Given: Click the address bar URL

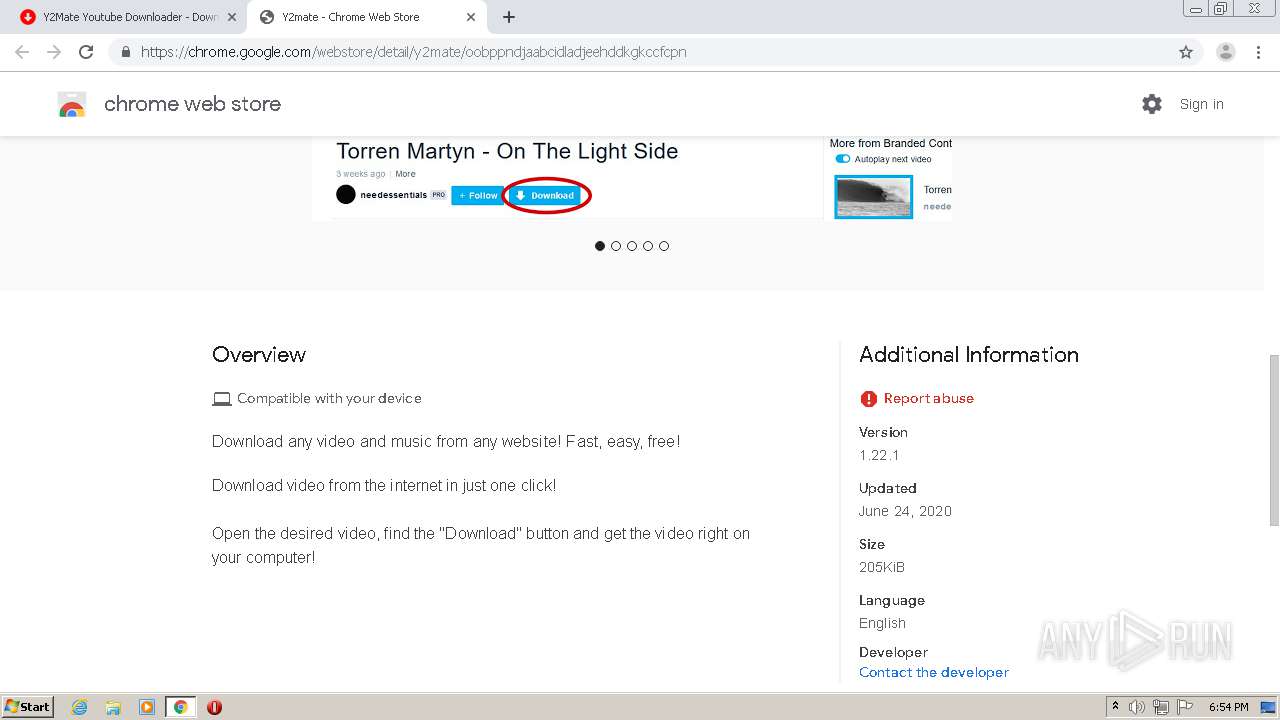Looking at the screenshot, I should tap(414, 52).
